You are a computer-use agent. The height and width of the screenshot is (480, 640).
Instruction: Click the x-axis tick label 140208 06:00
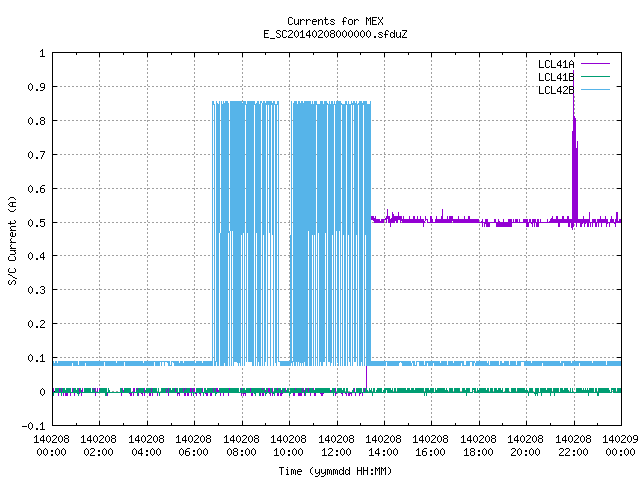click(x=193, y=446)
